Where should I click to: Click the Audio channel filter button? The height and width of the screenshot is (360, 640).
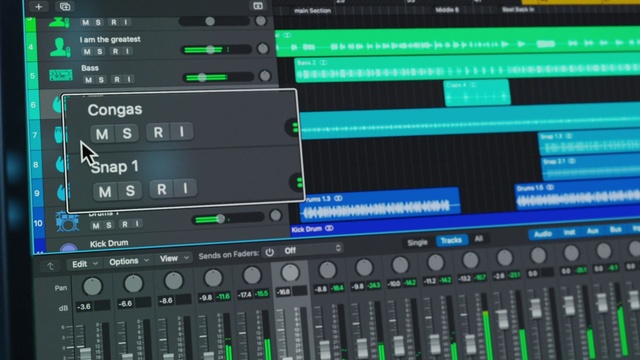click(542, 234)
